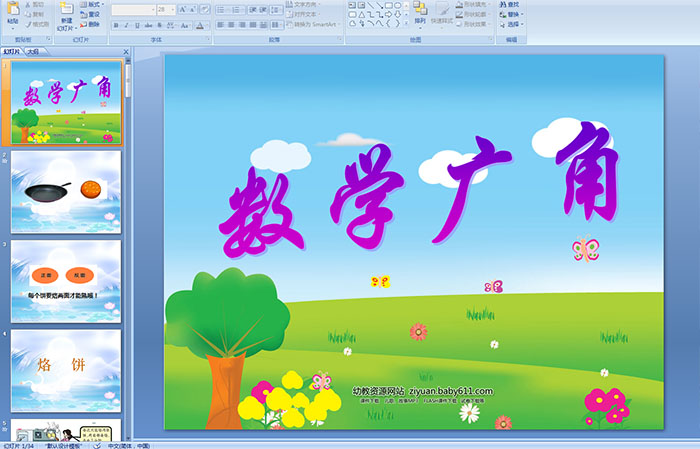
Task: Select the rectangle shape
Action: tap(388, 5)
